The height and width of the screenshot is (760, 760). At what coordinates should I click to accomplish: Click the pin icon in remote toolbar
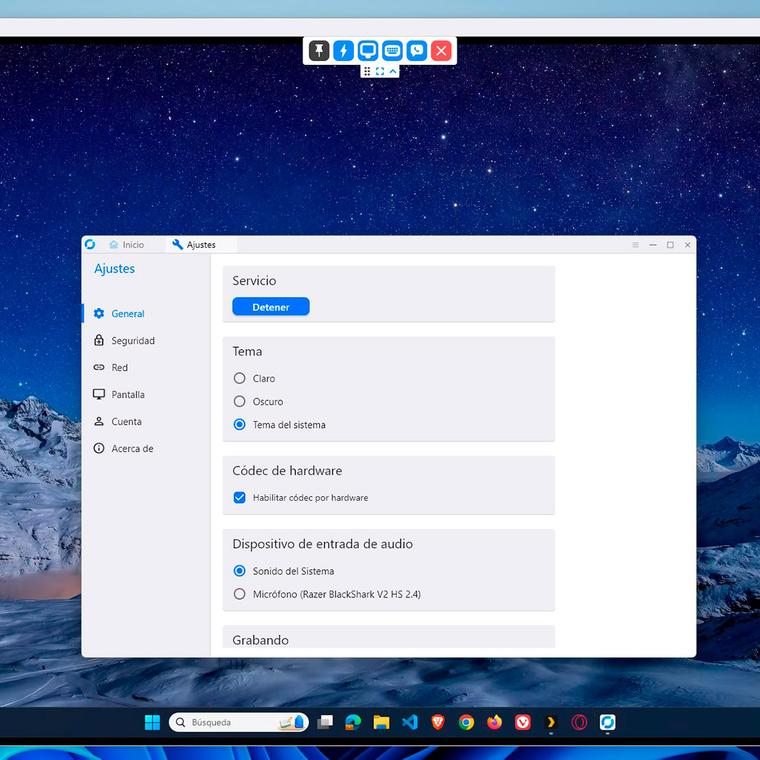(x=319, y=51)
